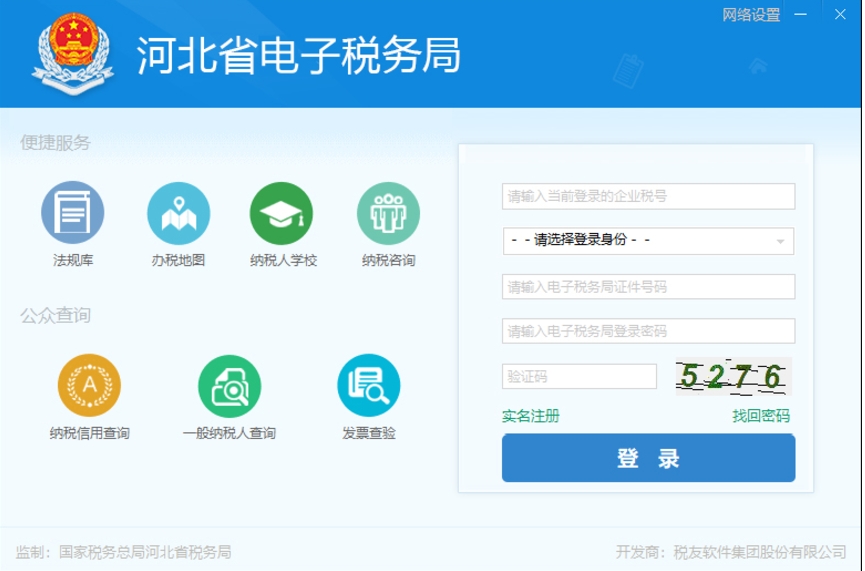The height and width of the screenshot is (571, 865).
Task: Focus the 登录密码 password field
Action: (648, 330)
